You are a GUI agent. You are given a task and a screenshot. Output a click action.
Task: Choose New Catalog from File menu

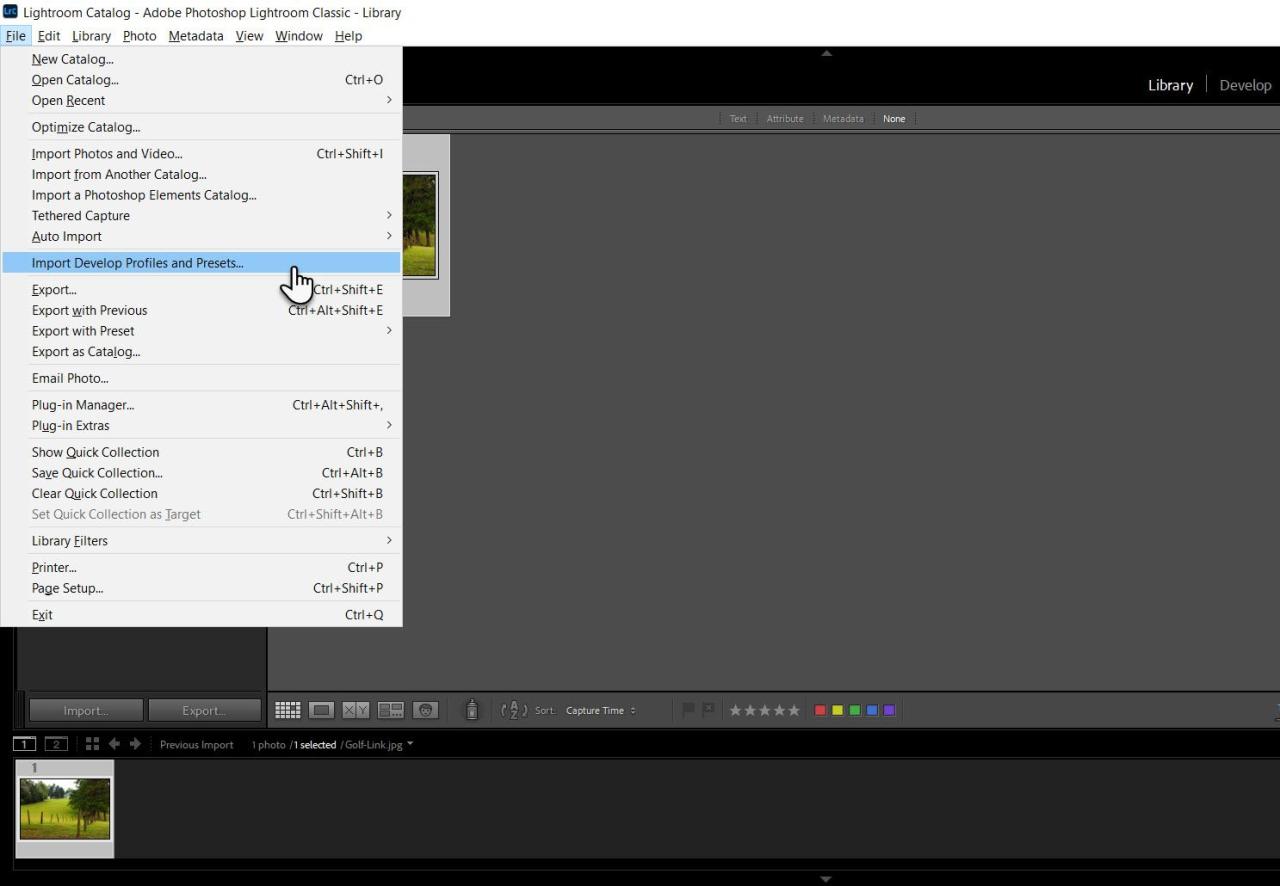coord(201,59)
